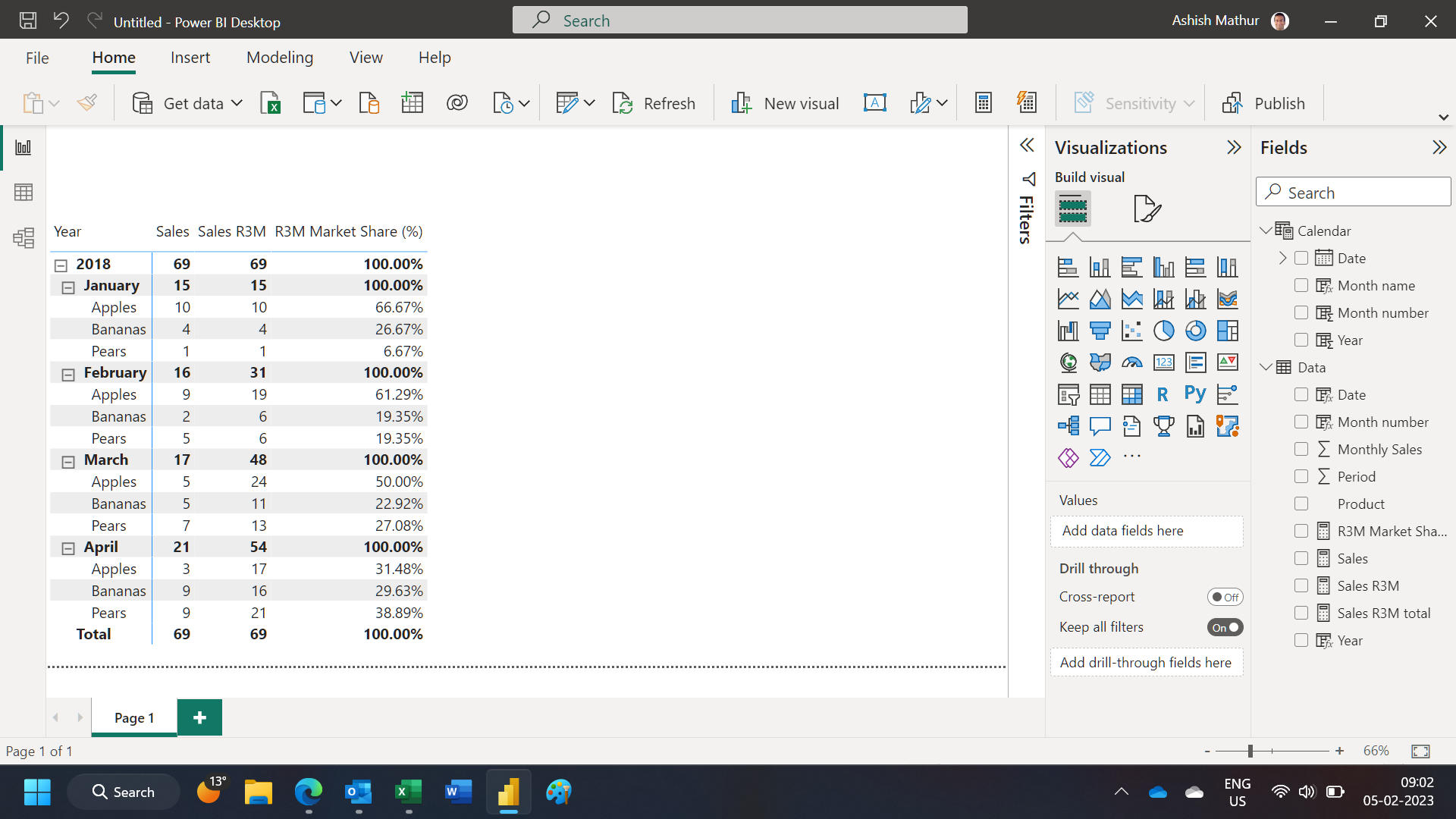Image resolution: width=1456 pixels, height=819 pixels.
Task: Collapse the Data table in Fields
Action: click(x=1266, y=367)
